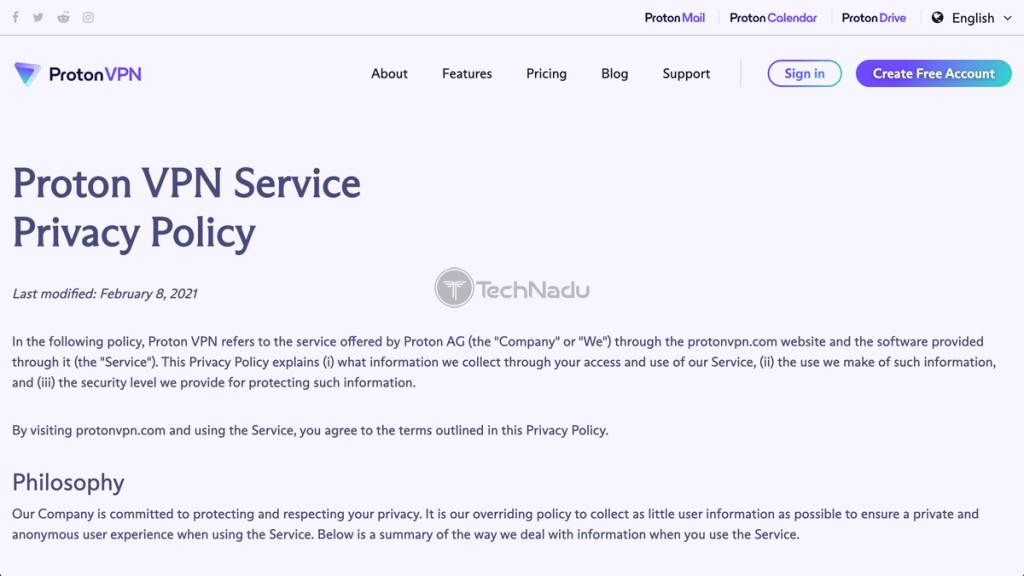Open the Instagram social icon

pyautogui.click(x=88, y=18)
